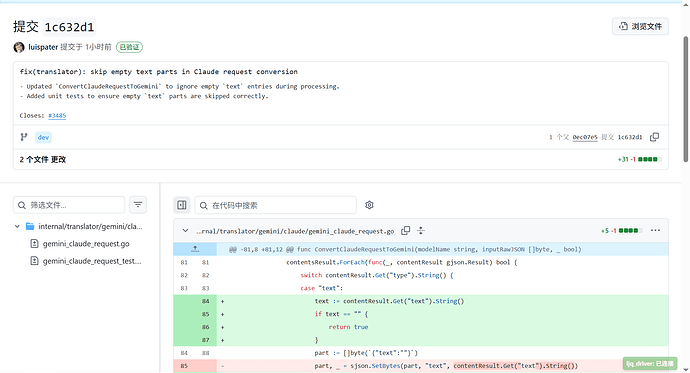Open the diff file's three-dot menu
This screenshot has width=690, height=373.
click(x=655, y=230)
